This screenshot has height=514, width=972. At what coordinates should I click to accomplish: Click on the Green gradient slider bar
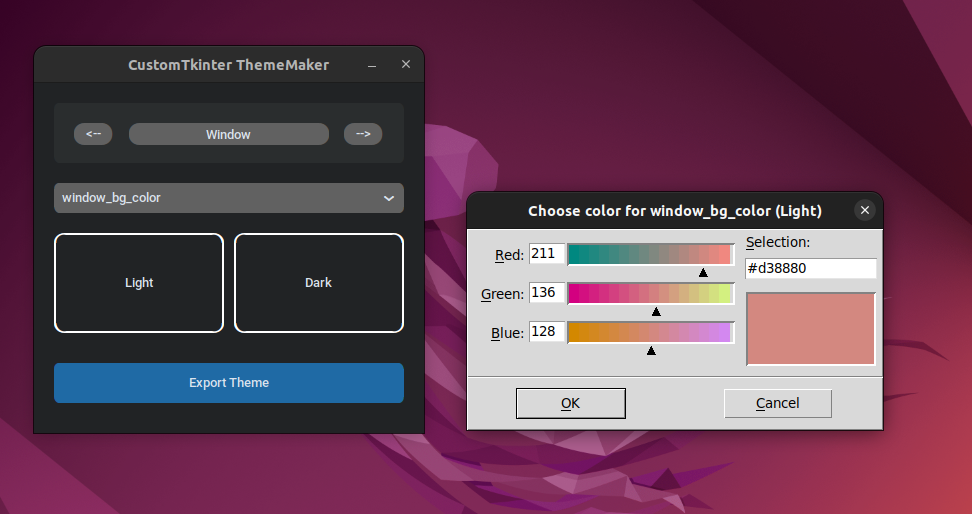[x=650, y=293]
